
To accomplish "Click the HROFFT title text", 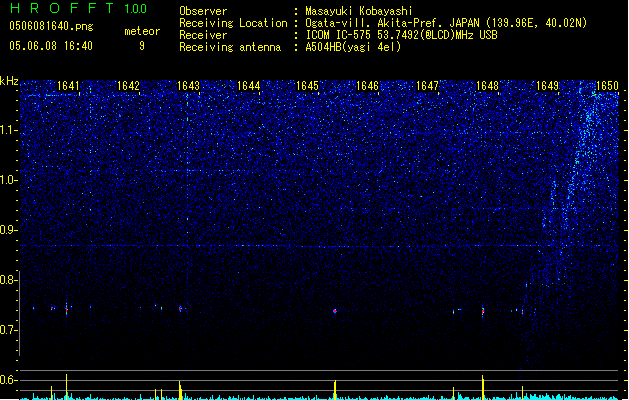I will click(62, 8).
